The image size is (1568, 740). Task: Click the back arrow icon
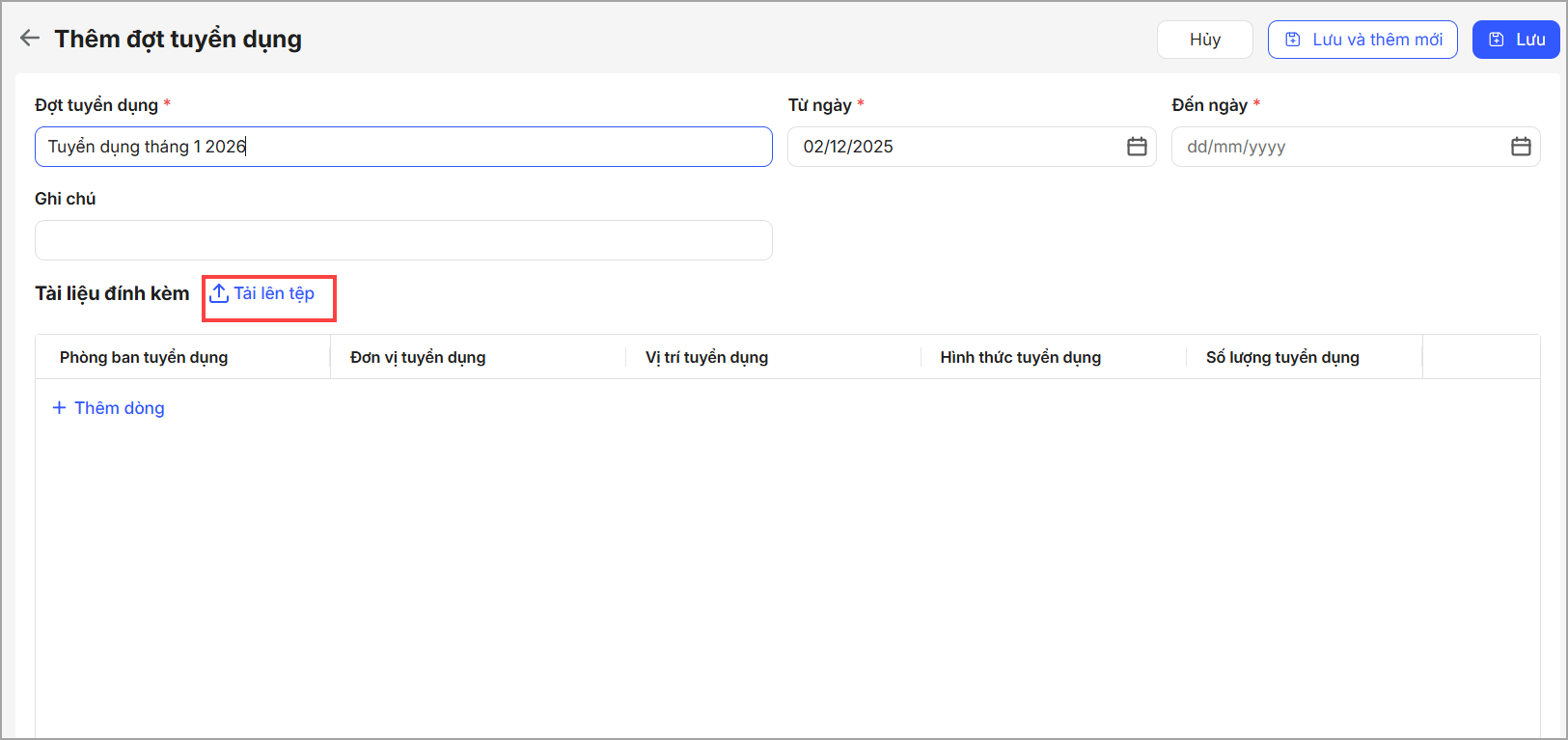30,39
